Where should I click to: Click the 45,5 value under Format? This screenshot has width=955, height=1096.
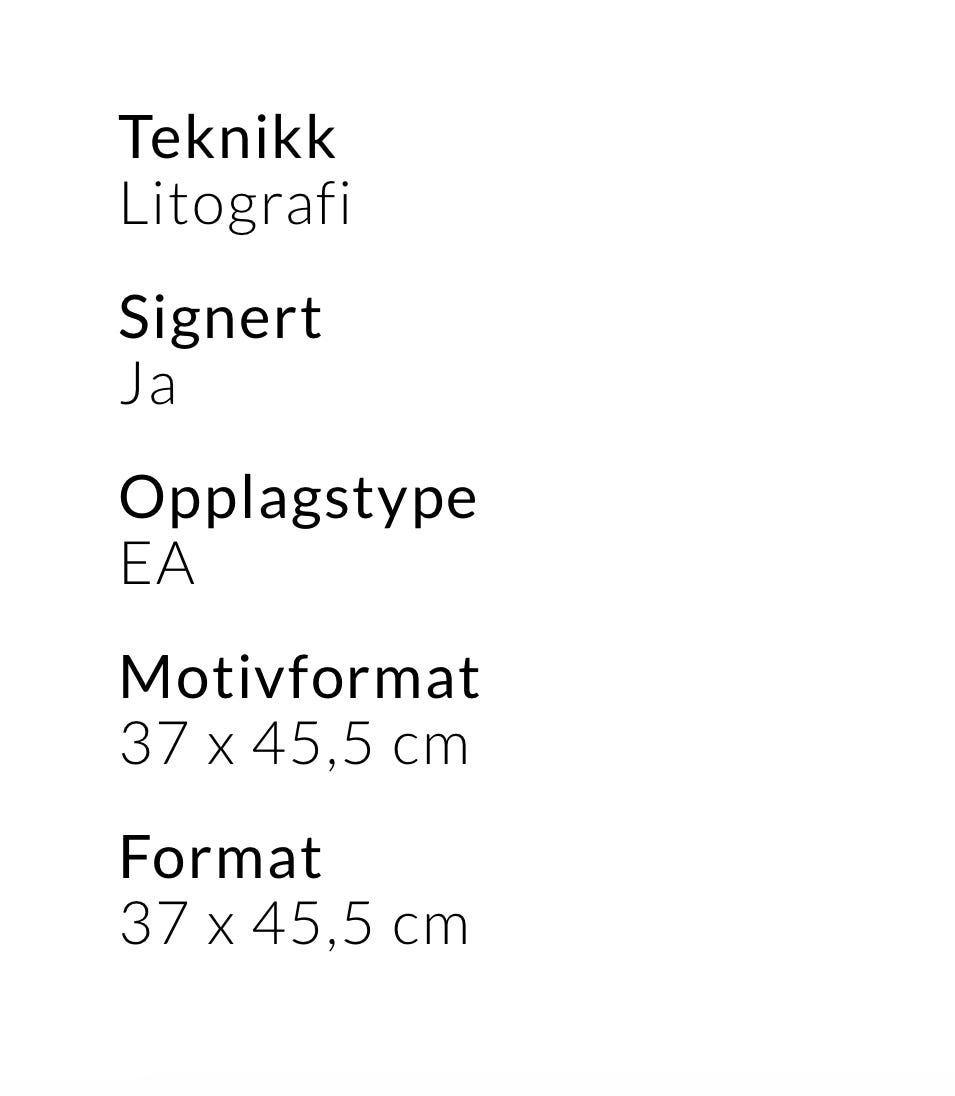312,924
